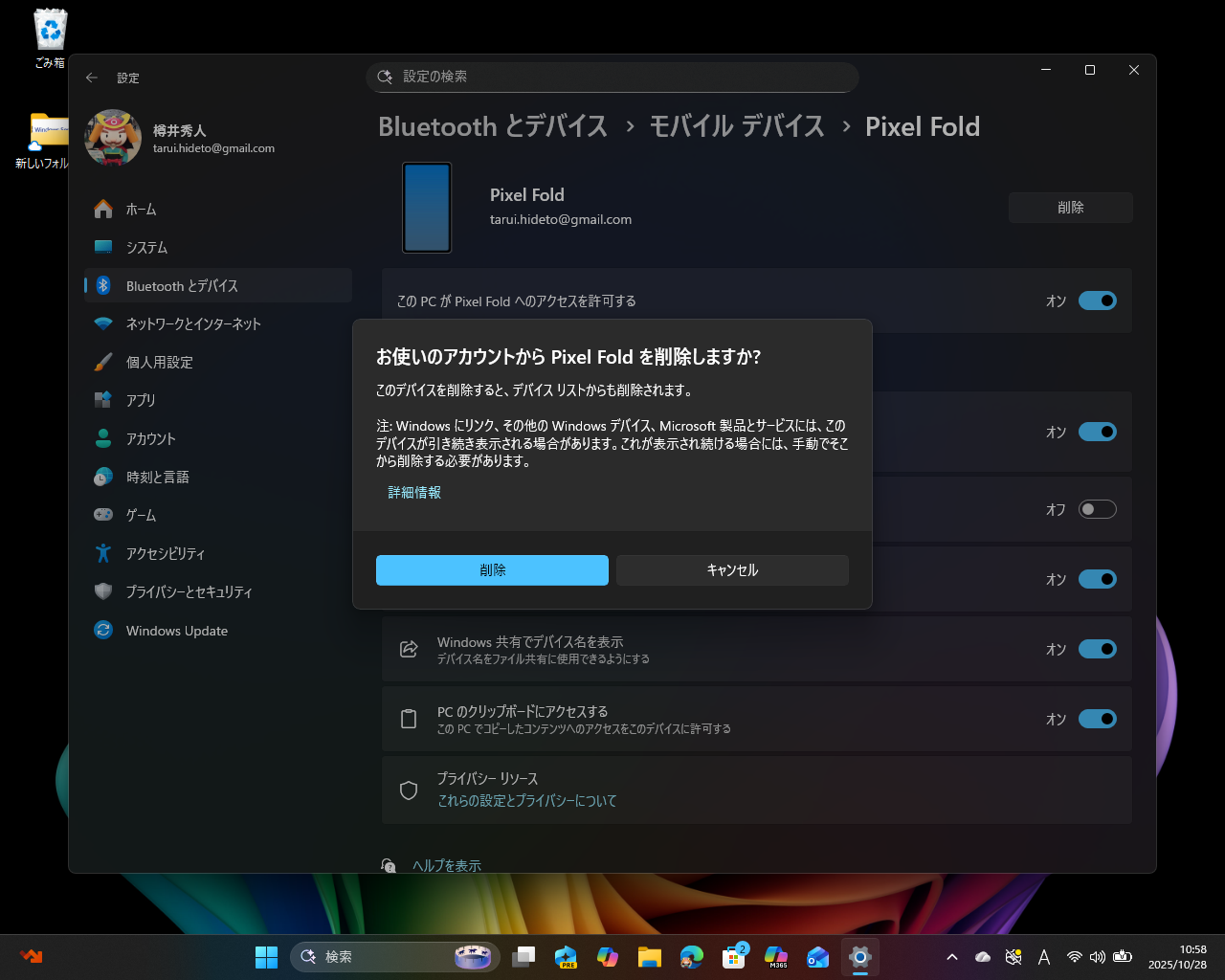
Task: Turn off この PC が Pixel Fold へのアクセスを許可する
Action: tap(1098, 301)
